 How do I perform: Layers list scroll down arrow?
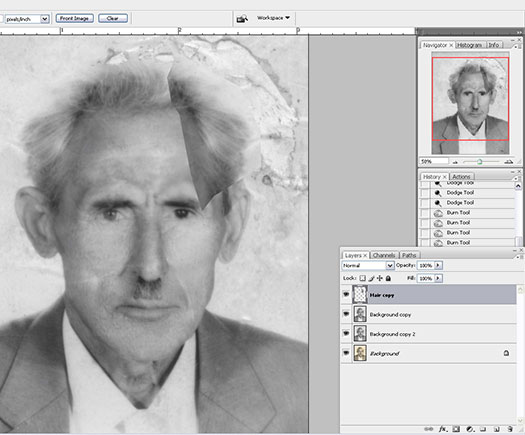(x=521, y=420)
